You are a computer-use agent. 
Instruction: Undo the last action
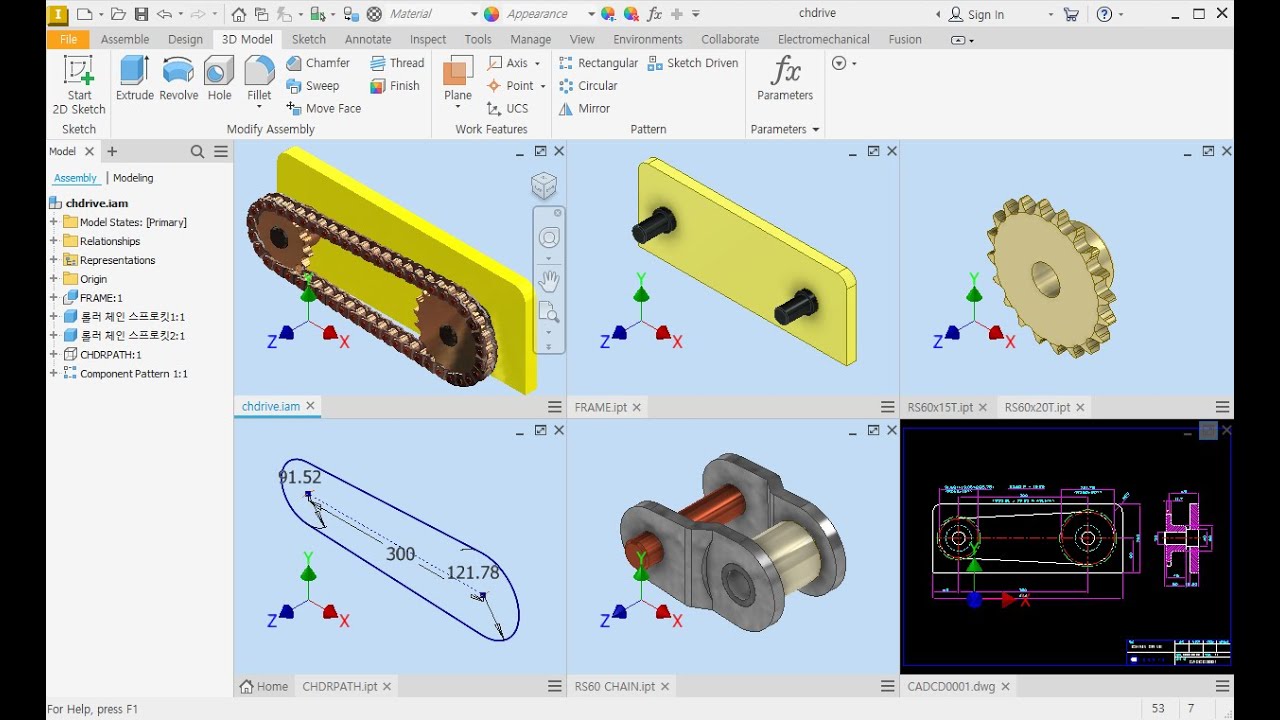pos(165,14)
